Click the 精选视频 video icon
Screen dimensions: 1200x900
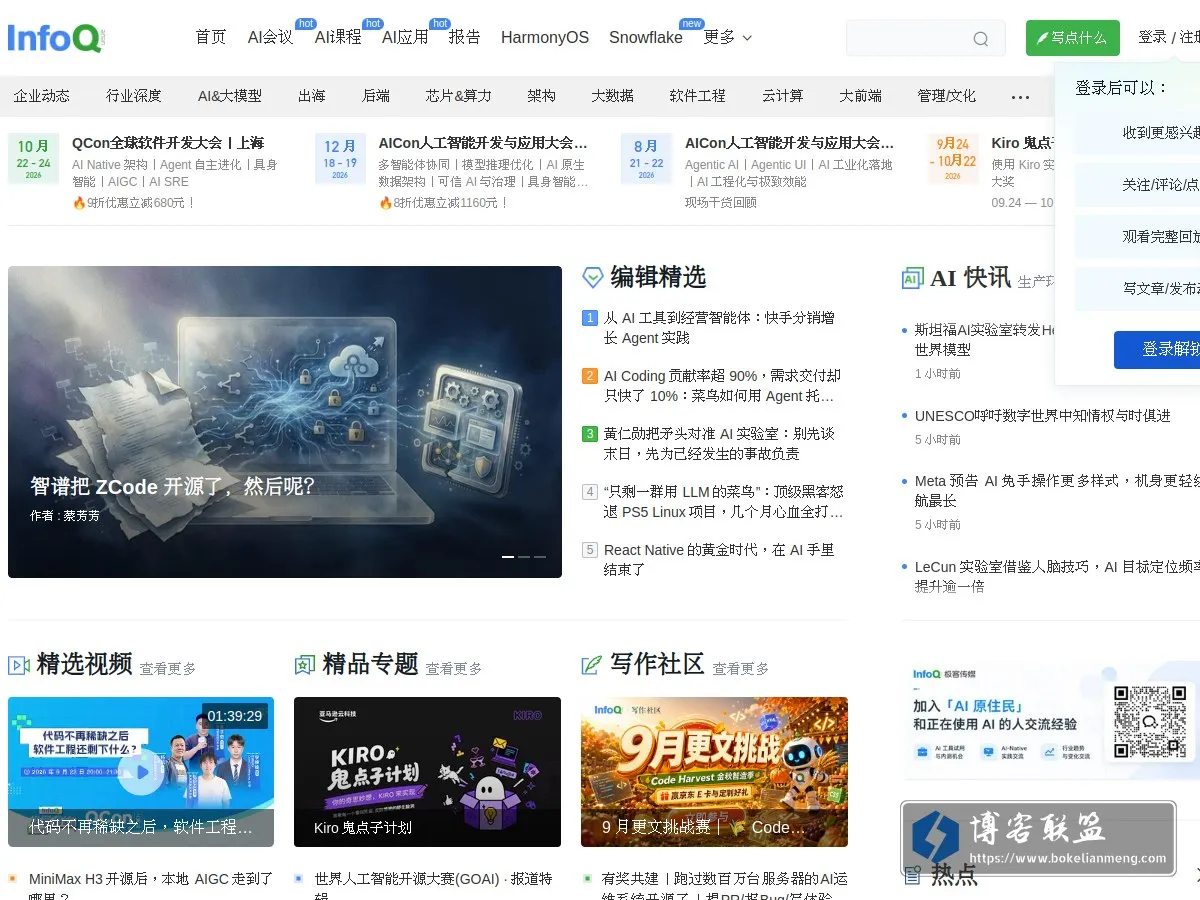[18, 664]
